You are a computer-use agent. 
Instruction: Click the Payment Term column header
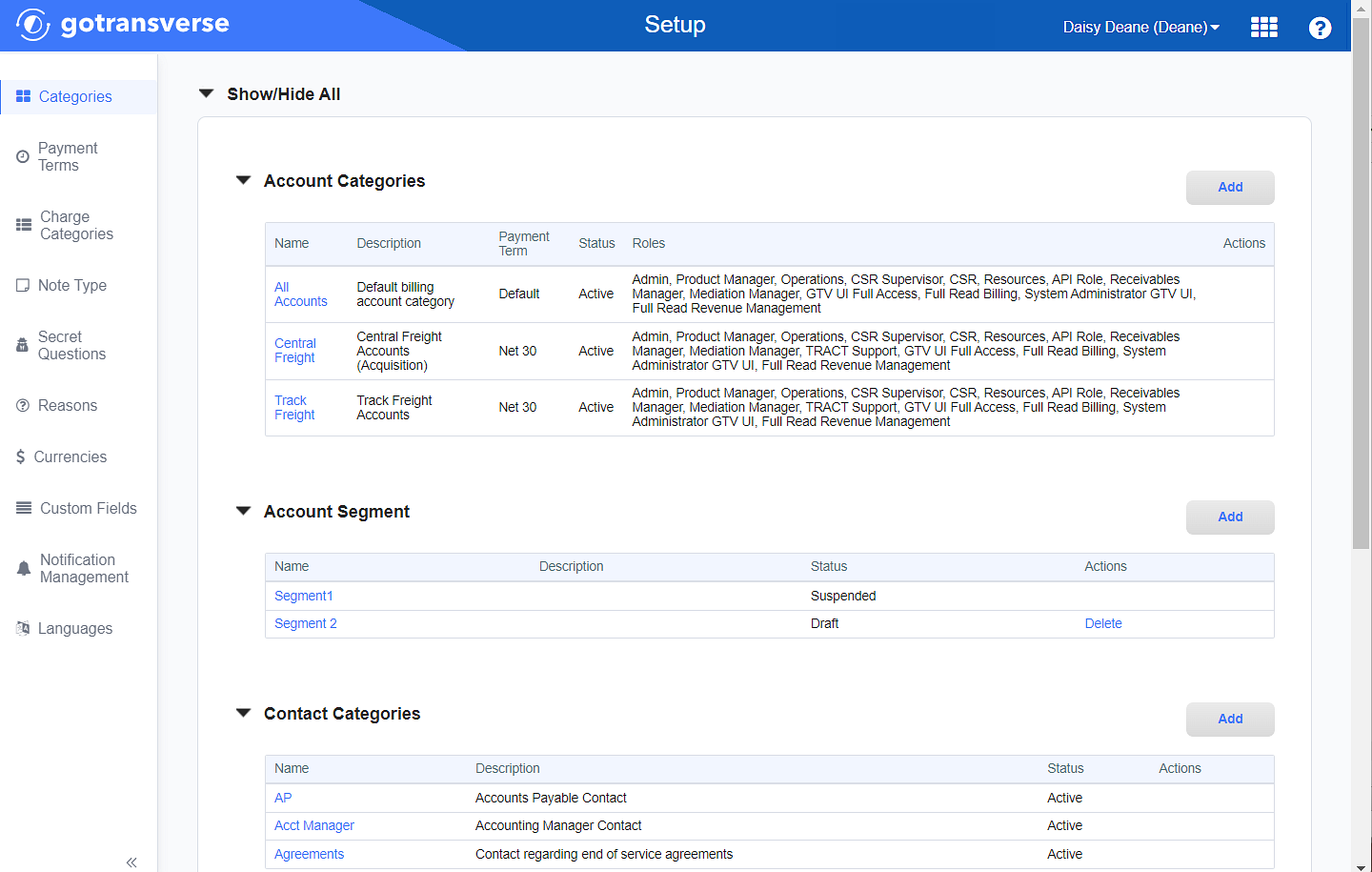coord(524,243)
